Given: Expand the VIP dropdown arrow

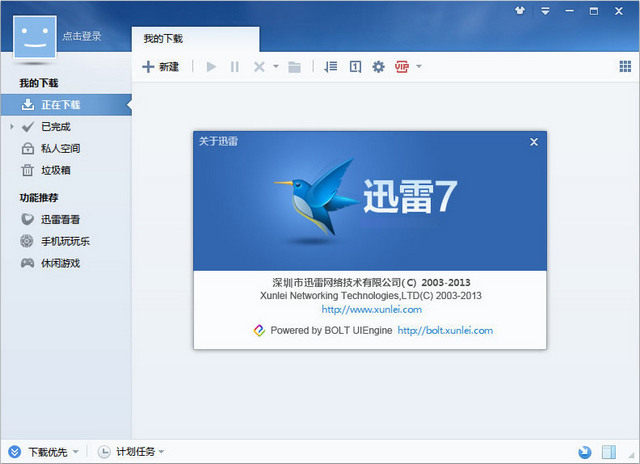Looking at the screenshot, I should click(419, 66).
